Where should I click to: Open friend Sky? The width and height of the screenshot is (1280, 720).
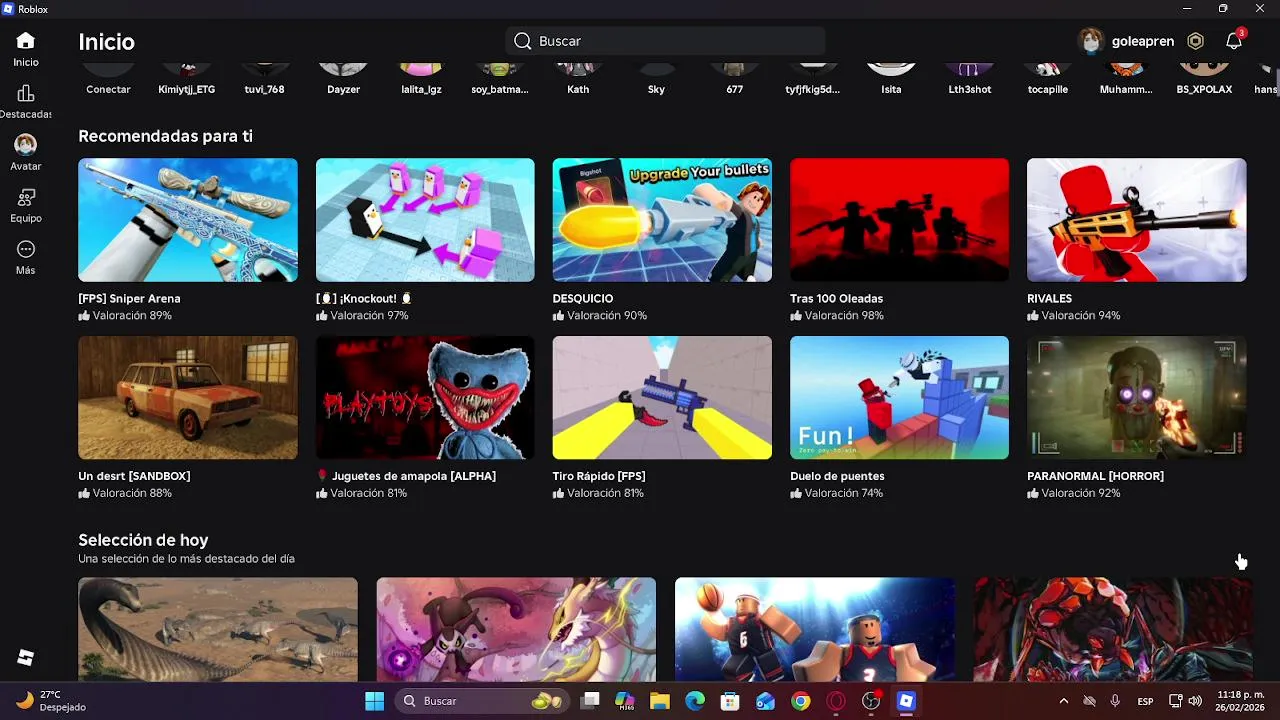click(x=656, y=80)
